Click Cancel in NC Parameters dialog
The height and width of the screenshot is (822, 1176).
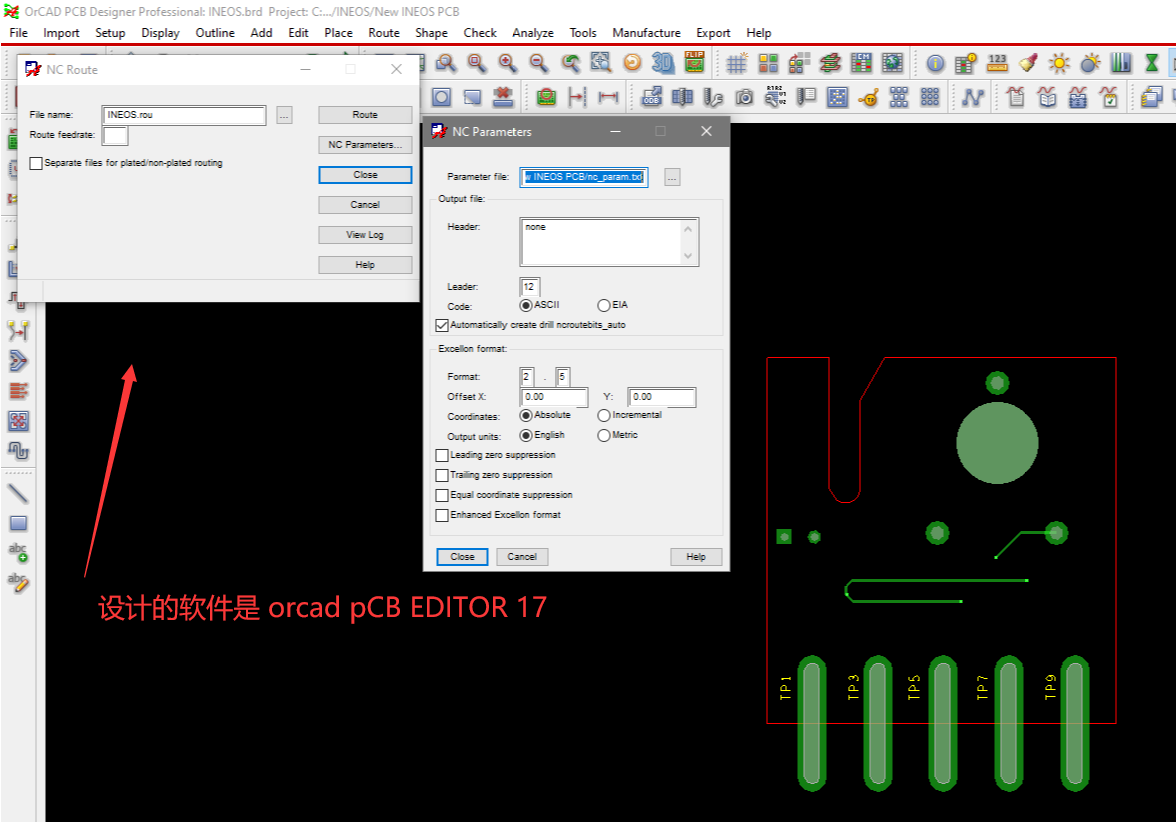[x=522, y=556]
